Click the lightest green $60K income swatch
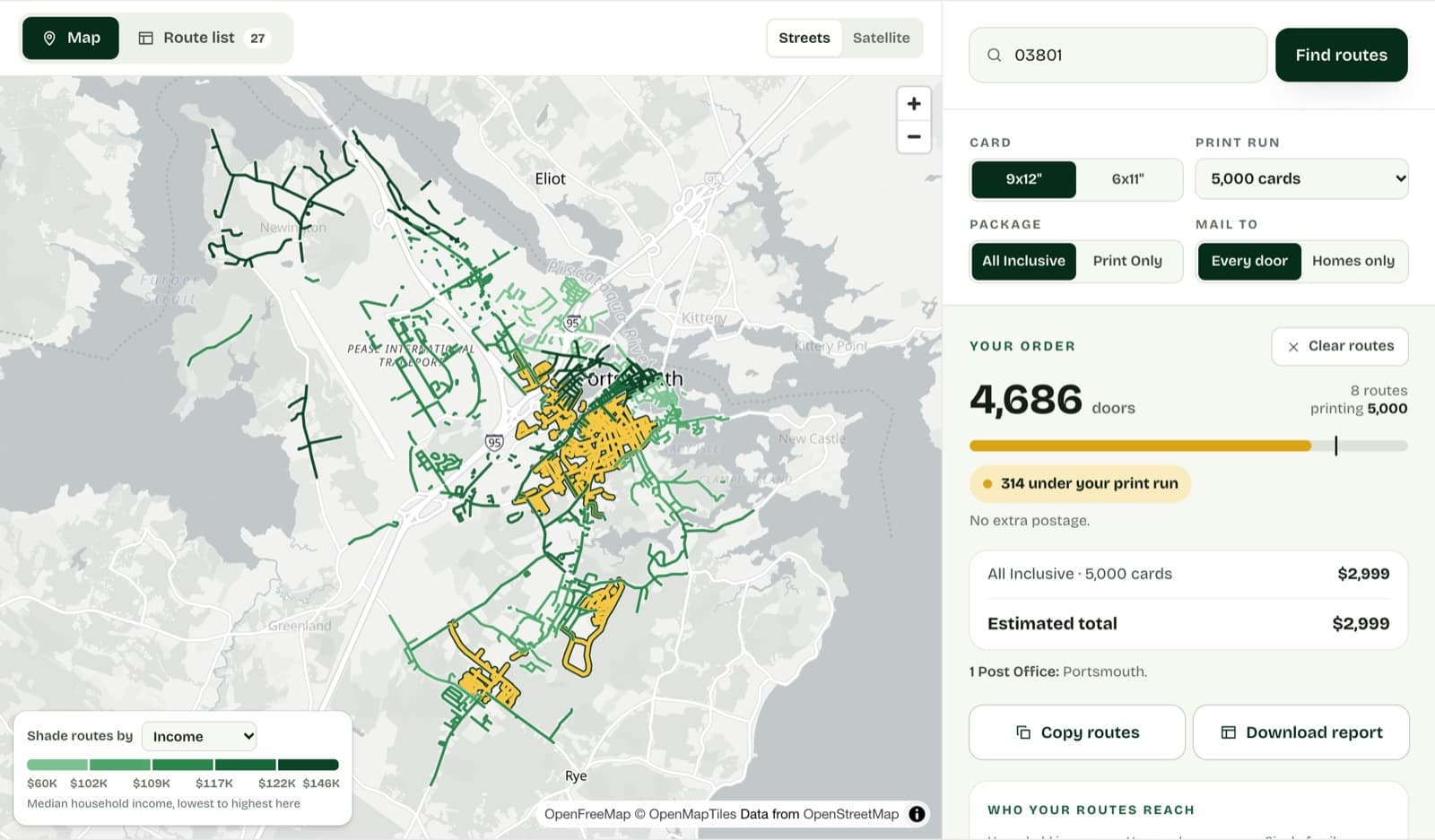This screenshot has height=840, width=1435. [x=57, y=765]
